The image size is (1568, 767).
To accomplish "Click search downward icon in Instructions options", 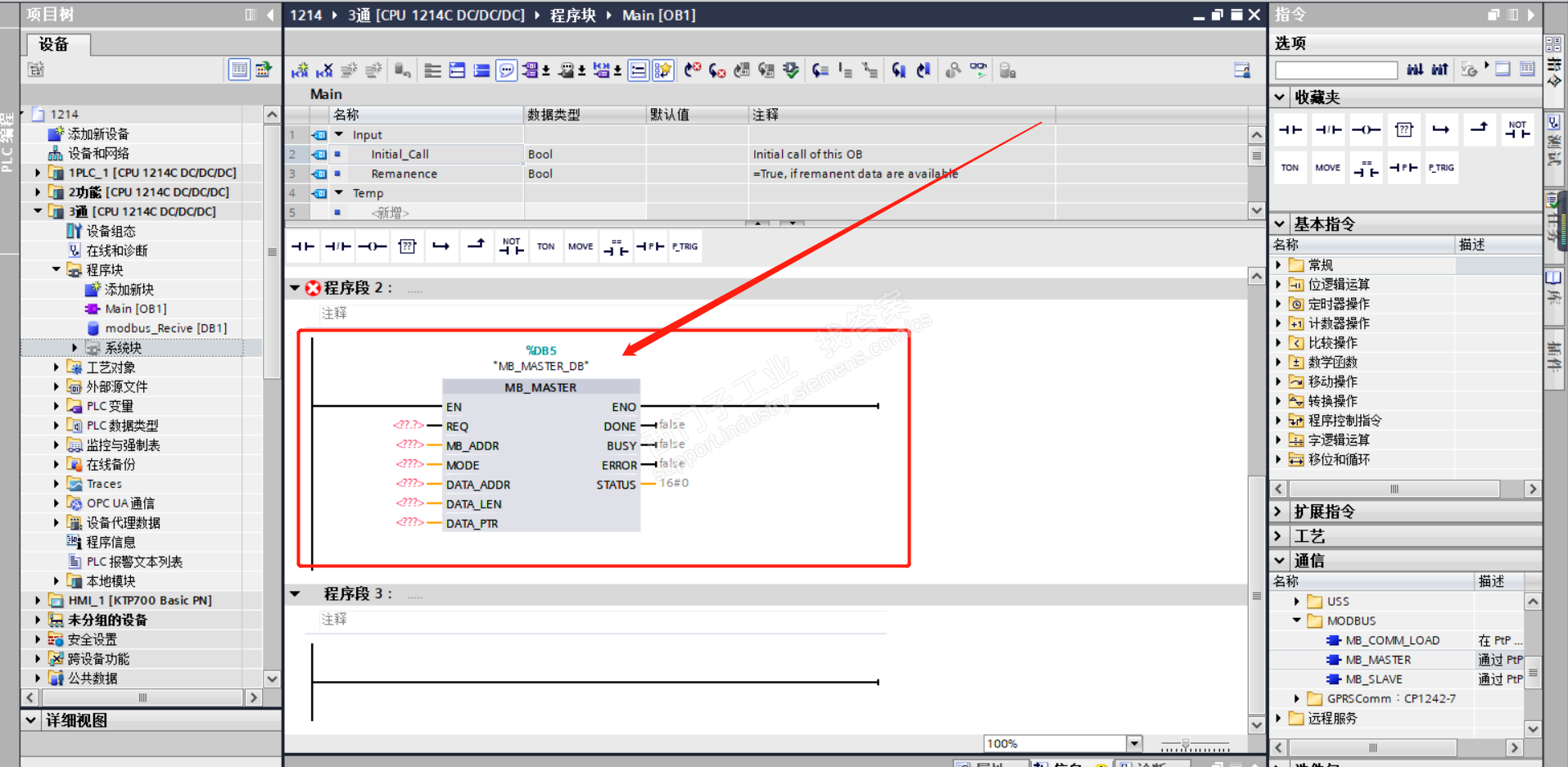I will click(x=1415, y=70).
